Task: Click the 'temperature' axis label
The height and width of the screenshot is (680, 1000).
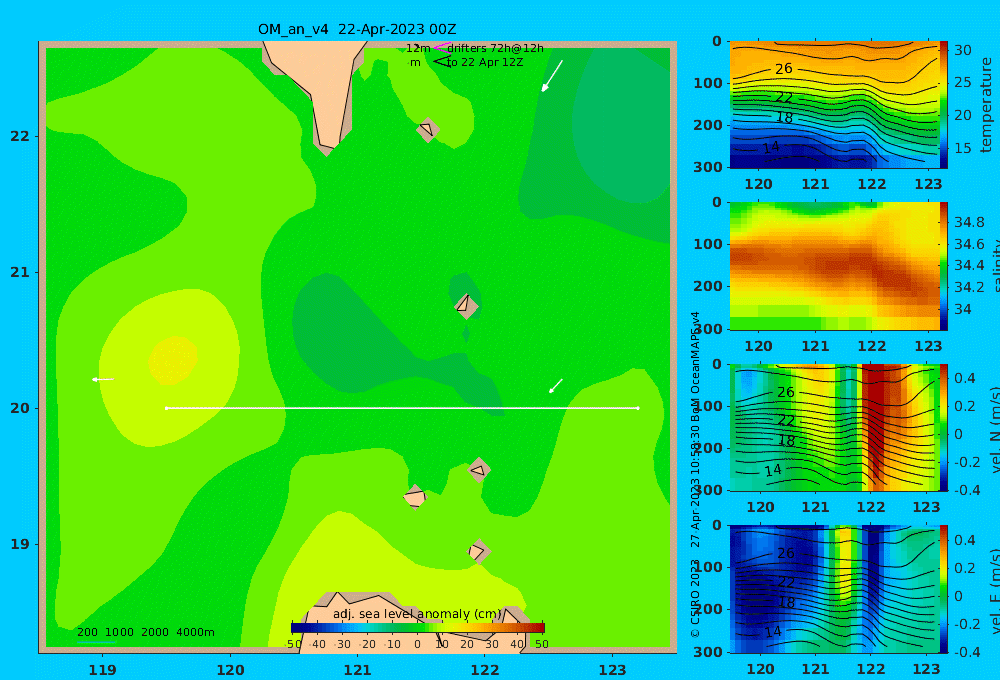Action: click(x=987, y=105)
